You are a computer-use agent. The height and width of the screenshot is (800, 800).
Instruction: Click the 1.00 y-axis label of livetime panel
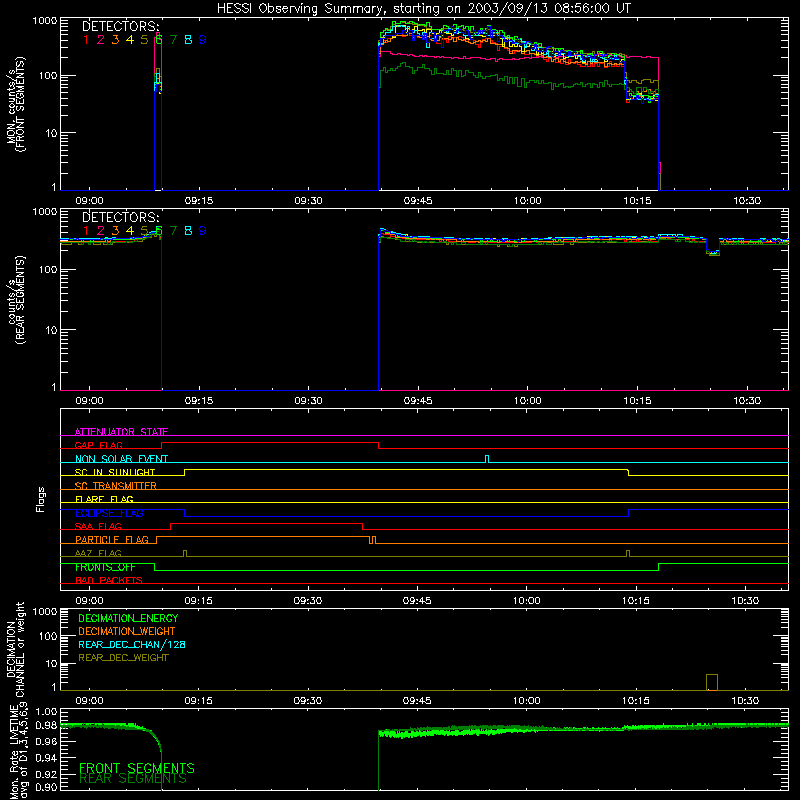46,711
